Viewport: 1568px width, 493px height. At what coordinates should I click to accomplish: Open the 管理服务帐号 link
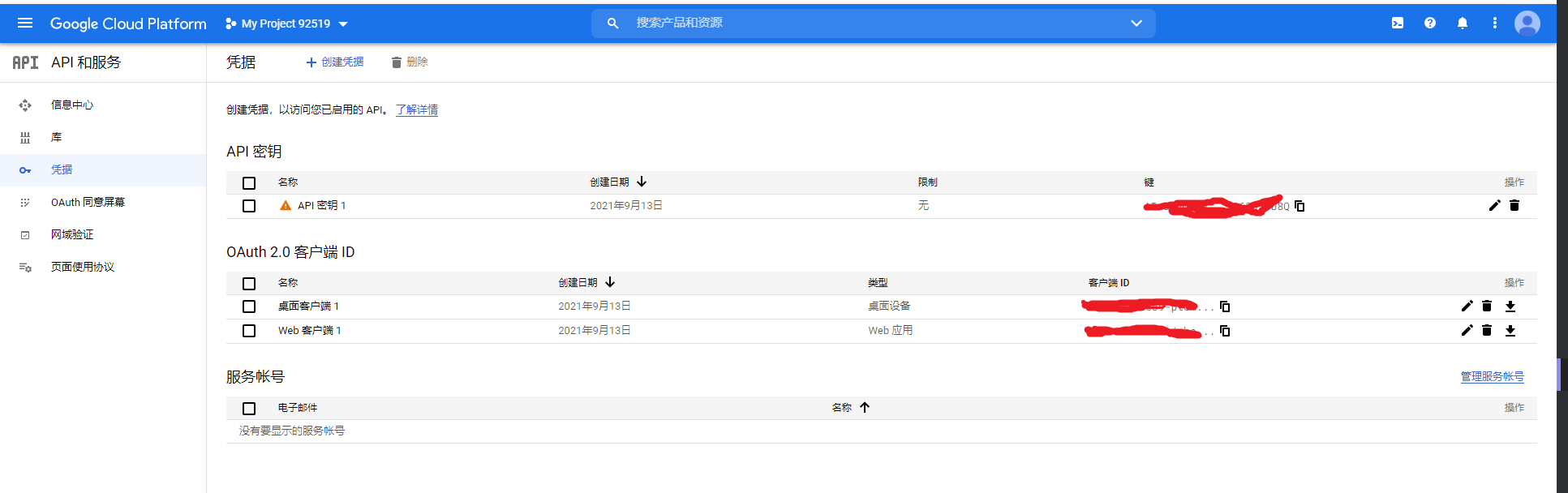pyautogui.click(x=1493, y=377)
